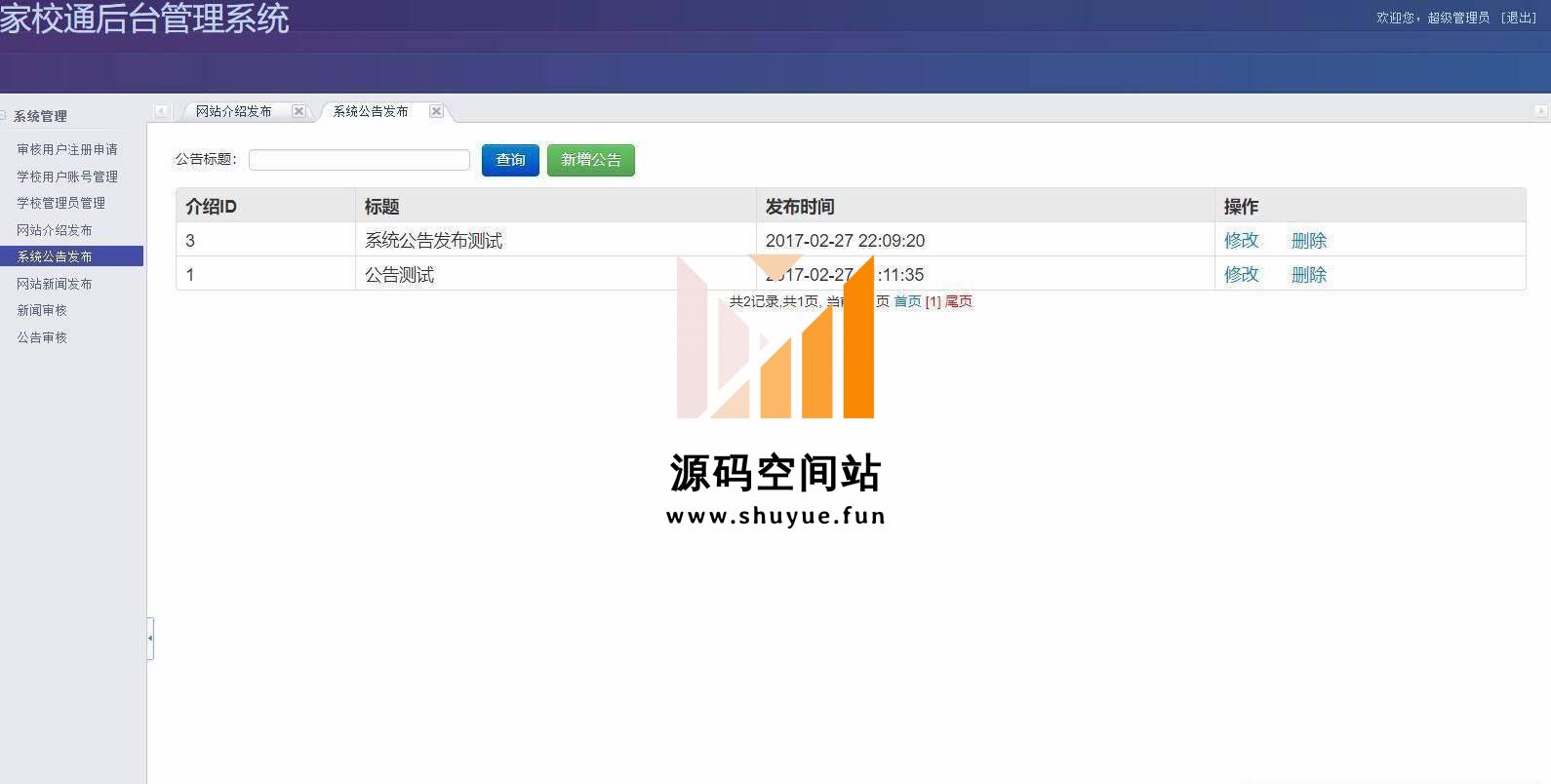Viewport: 1551px width, 784px height.
Task: Log out via the 退出 link
Action: [1519, 18]
